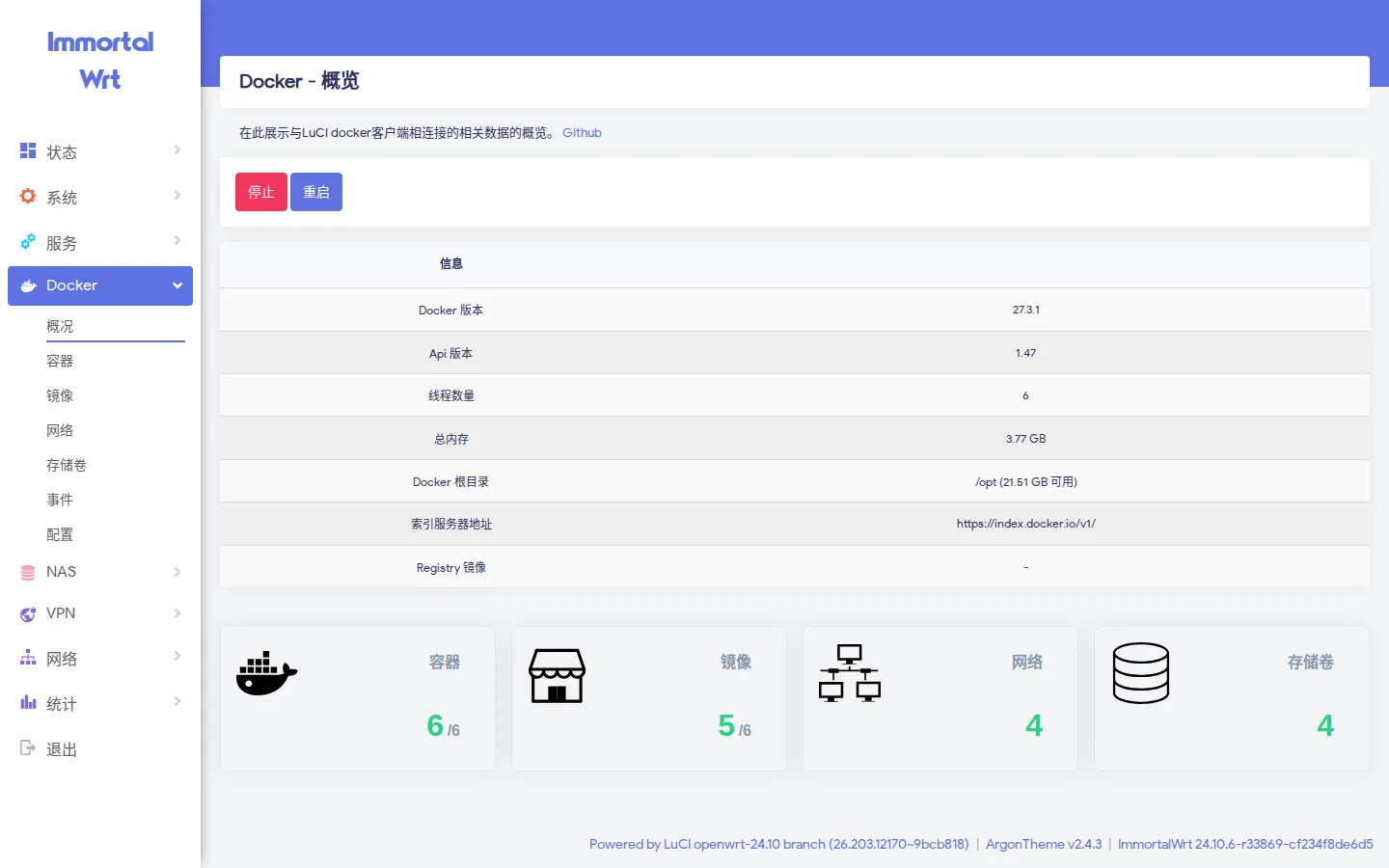Click the container whale icon in 容器 card
This screenshot has height=868, width=1389.
267,673
